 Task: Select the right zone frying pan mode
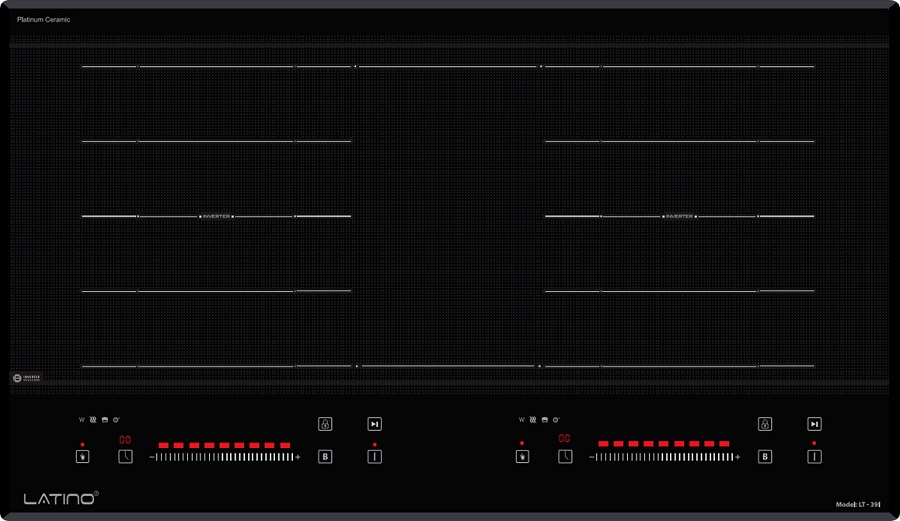pos(556,420)
